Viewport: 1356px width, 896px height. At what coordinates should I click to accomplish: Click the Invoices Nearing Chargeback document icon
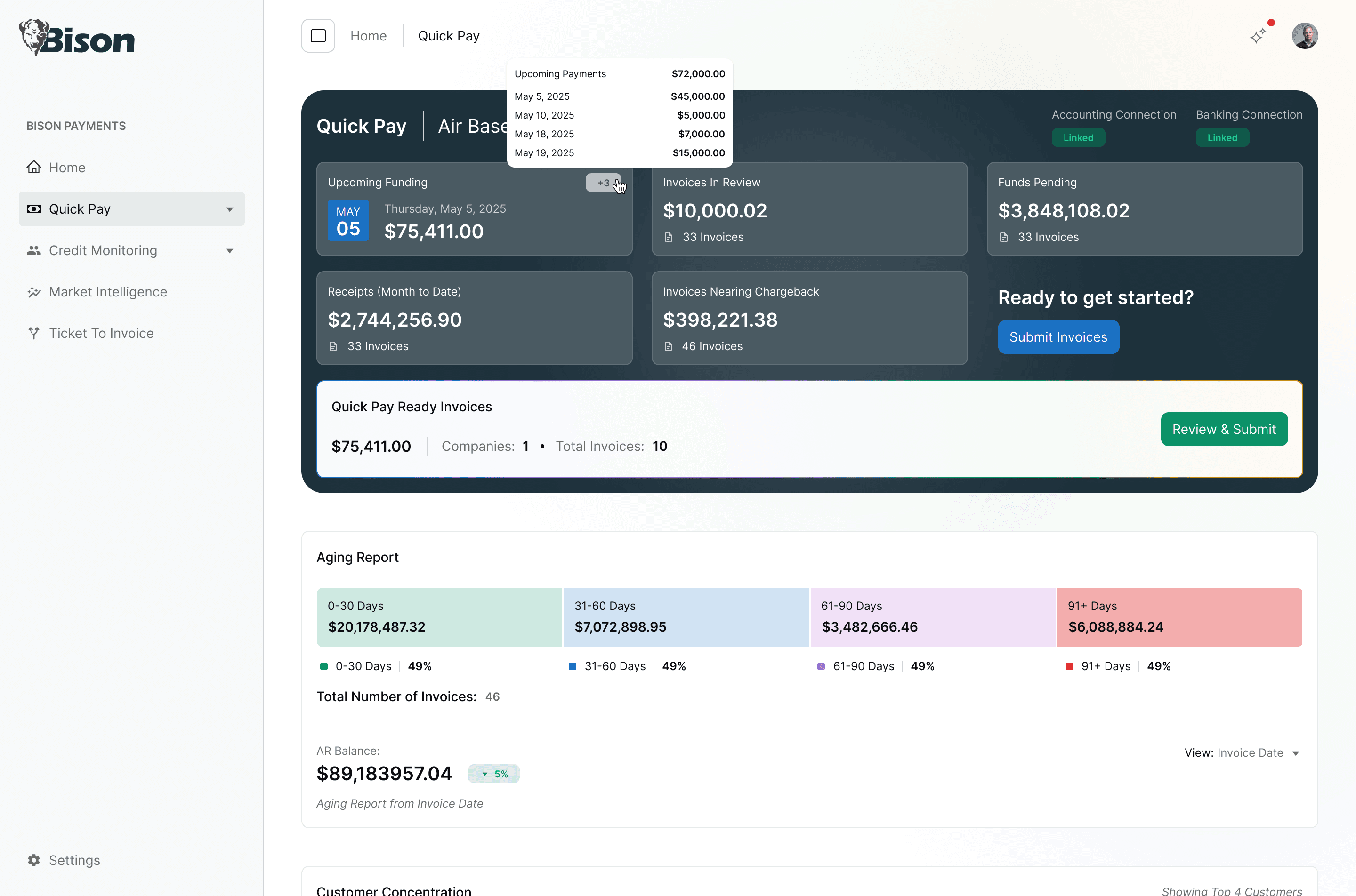(x=668, y=346)
